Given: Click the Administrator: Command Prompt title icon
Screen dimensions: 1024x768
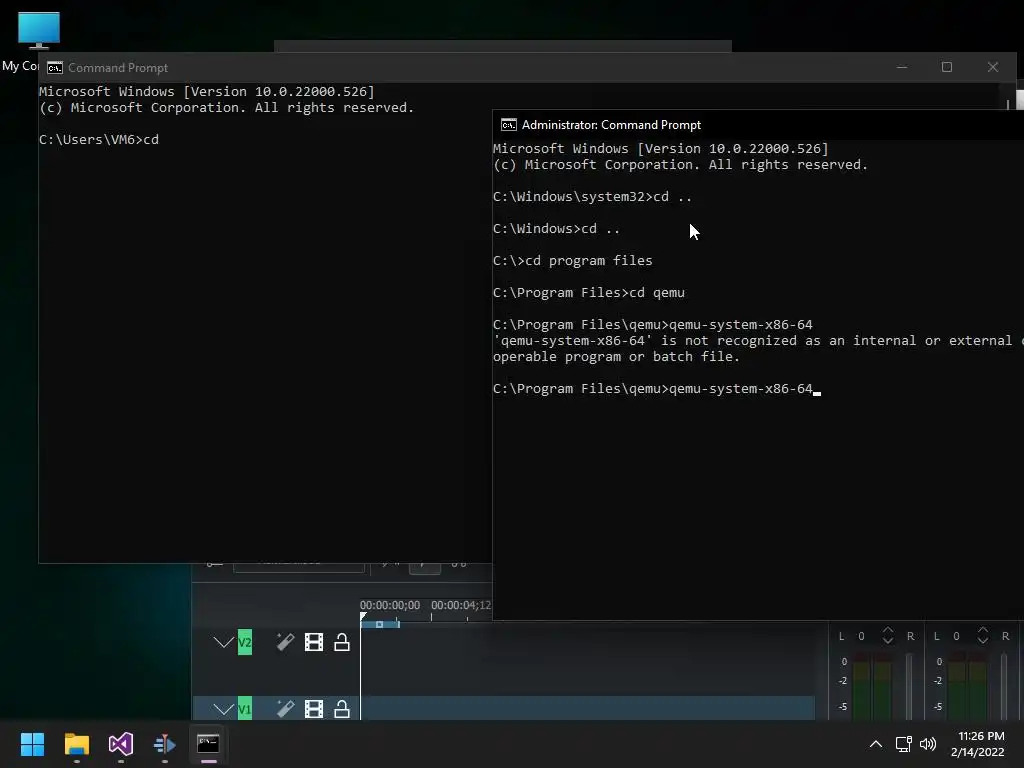Looking at the screenshot, I should pyautogui.click(x=509, y=125).
